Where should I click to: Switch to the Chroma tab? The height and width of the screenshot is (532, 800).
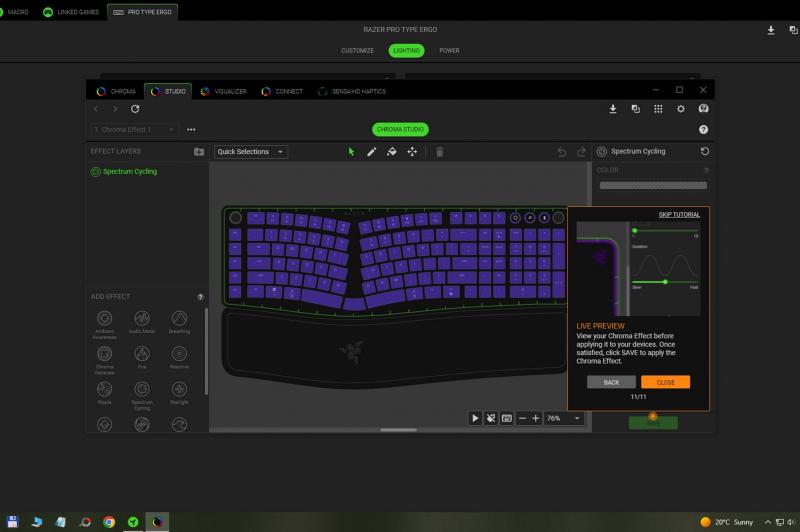(x=116, y=91)
